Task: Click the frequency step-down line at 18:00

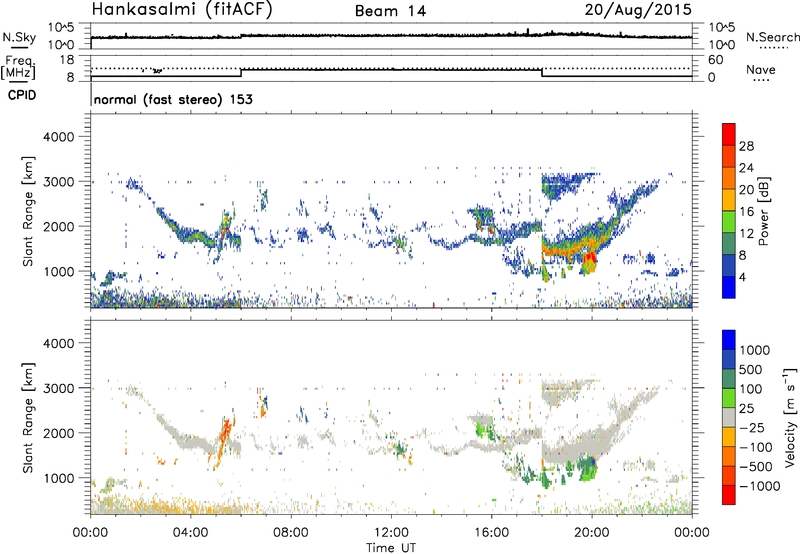Action: (x=541, y=72)
